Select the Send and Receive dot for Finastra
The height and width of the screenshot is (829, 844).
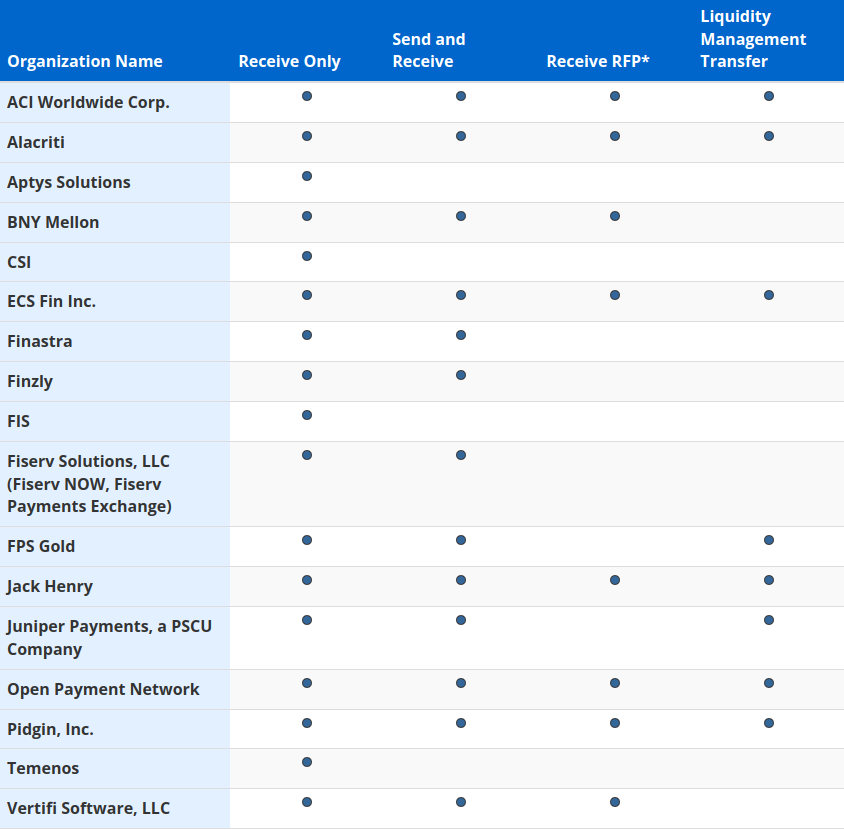click(x=461, y=335)
